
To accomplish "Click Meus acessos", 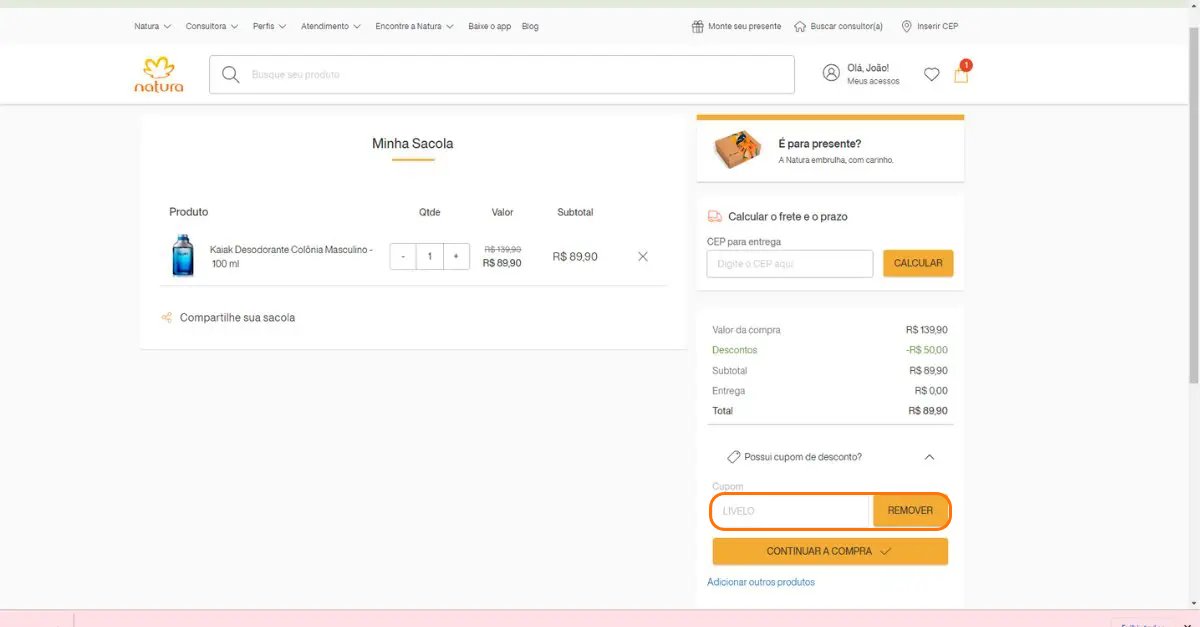I will 873,81.
